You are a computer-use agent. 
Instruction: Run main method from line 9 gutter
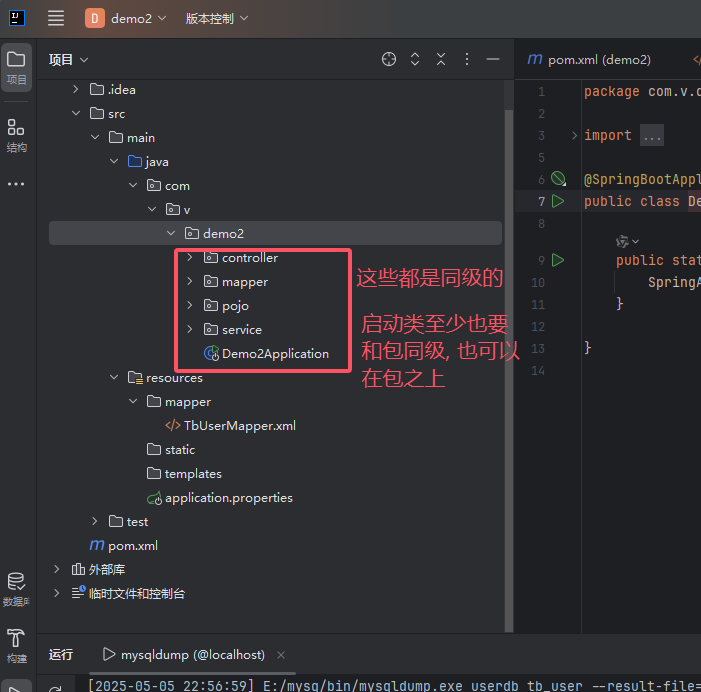pyautogui.click(x=557, y=260)
